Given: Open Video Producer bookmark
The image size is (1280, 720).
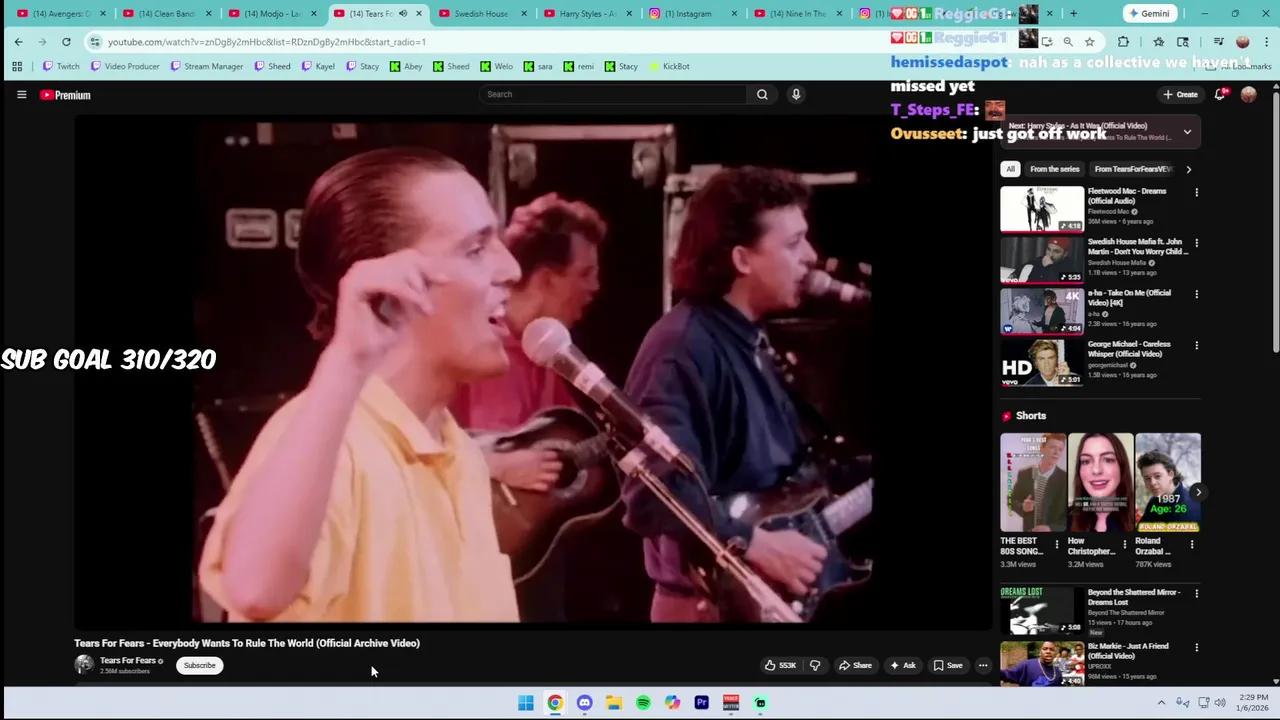Looking at the screenshot, I should pyautogui.click(x=125, y=66).
